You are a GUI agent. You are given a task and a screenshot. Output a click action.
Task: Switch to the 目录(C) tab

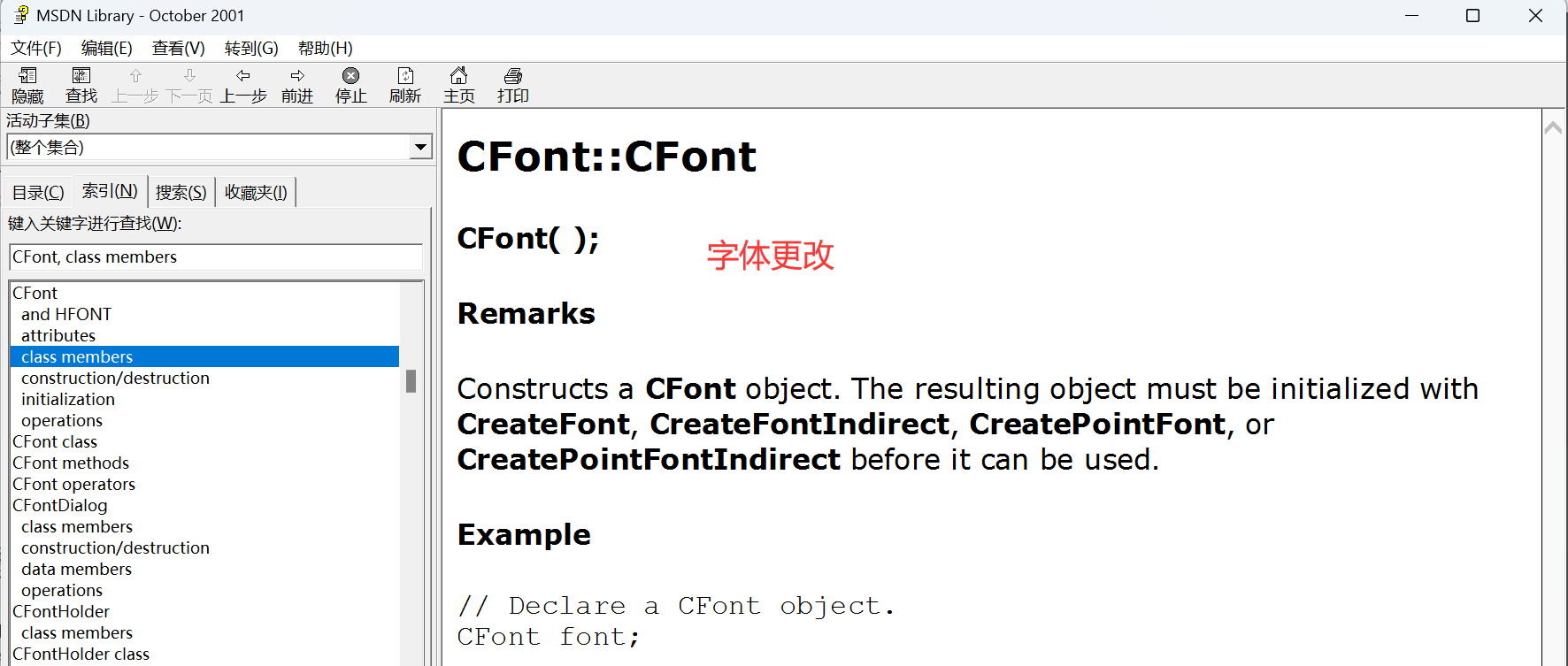(x=38, y=192)
